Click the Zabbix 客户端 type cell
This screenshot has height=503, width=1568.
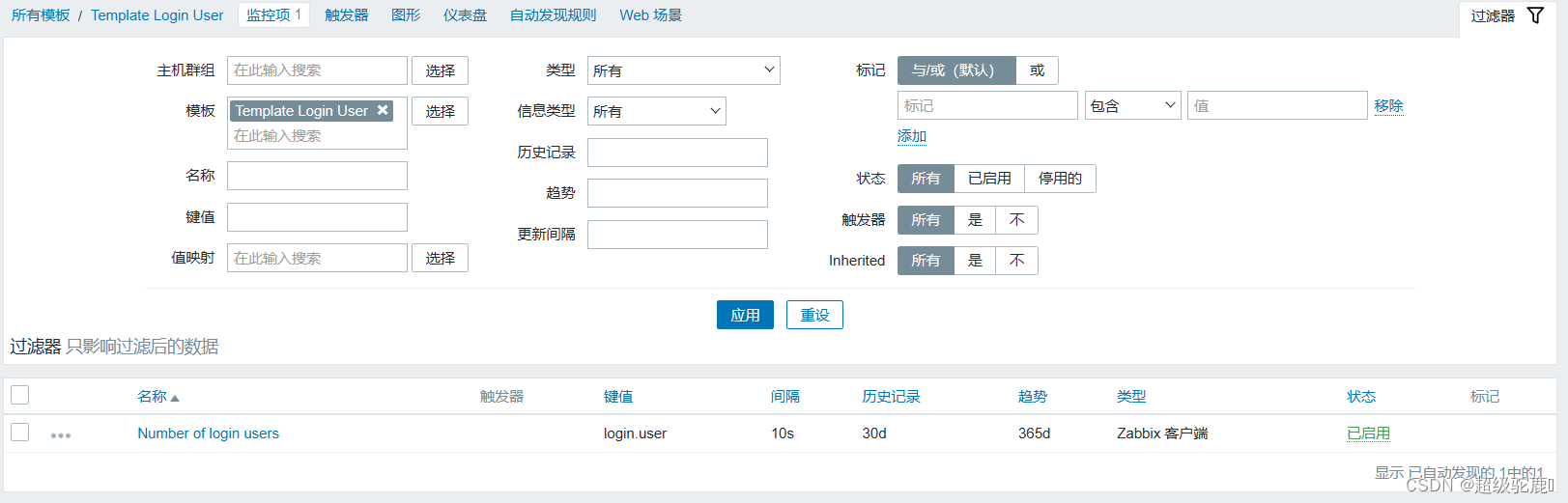tap(1162, 433)
